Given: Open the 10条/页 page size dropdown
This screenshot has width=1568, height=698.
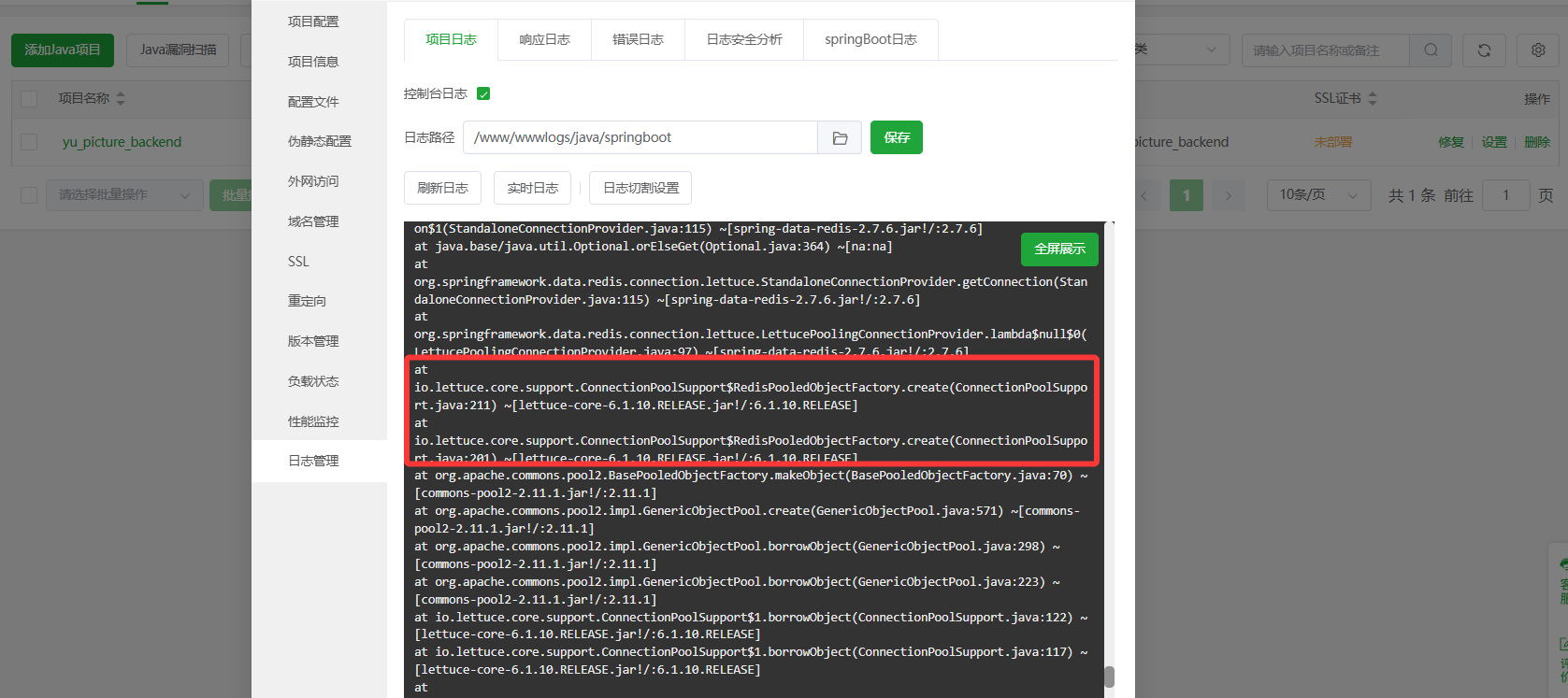Looking at the screenshot, I should (1318, 195).
